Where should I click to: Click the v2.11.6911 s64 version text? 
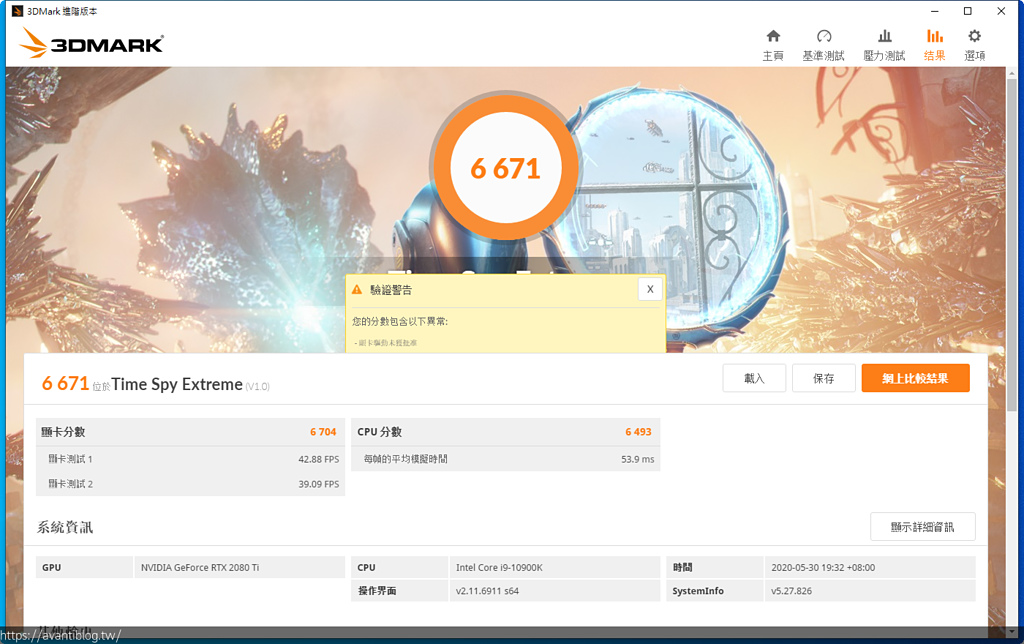point(487,591)
